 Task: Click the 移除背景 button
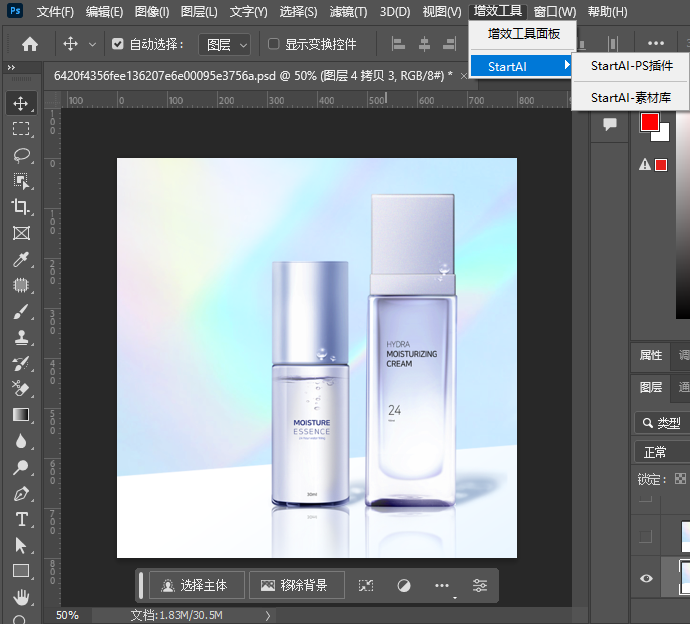[297, 585]
